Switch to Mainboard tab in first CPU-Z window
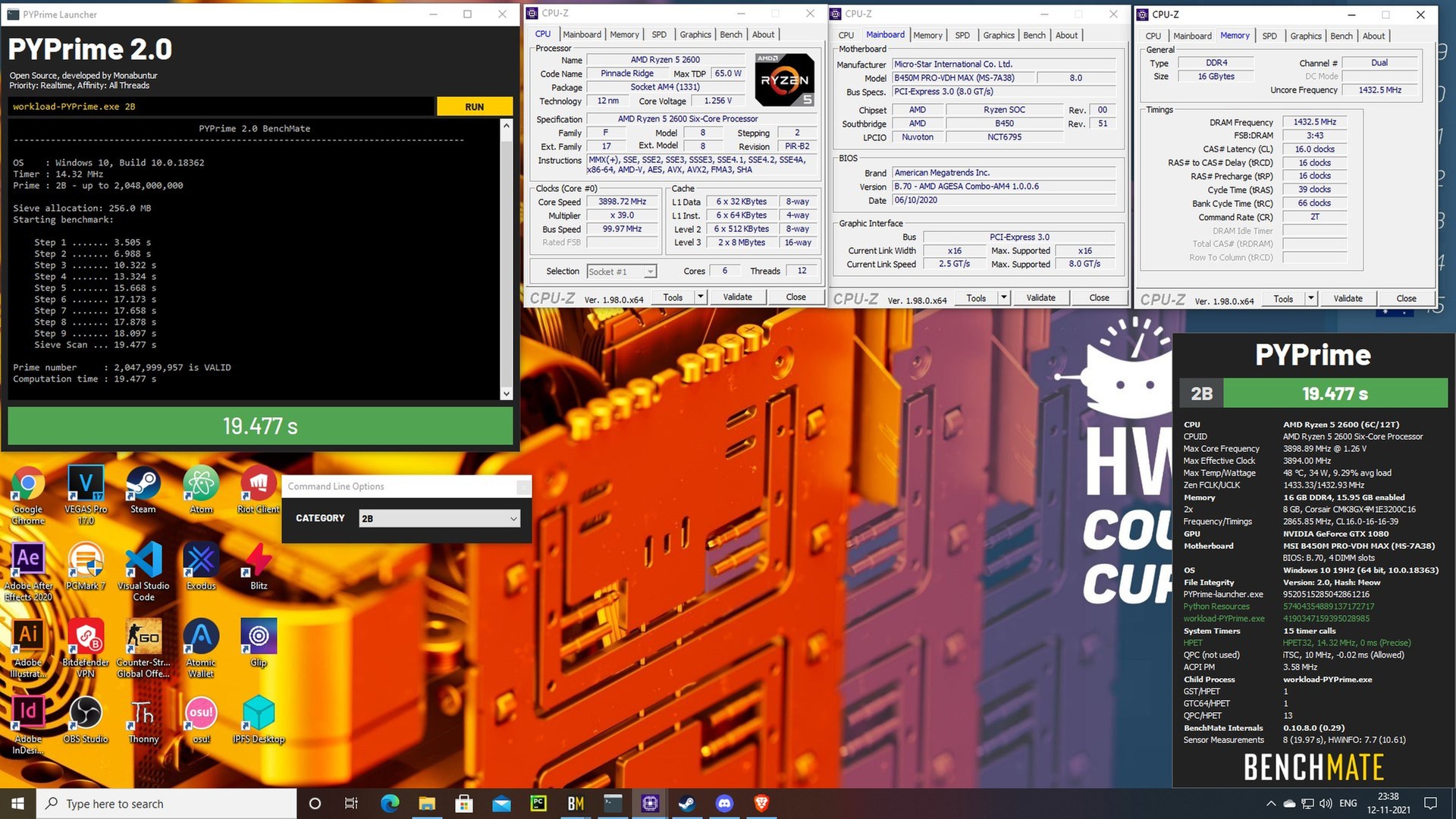 pos(582,35)
